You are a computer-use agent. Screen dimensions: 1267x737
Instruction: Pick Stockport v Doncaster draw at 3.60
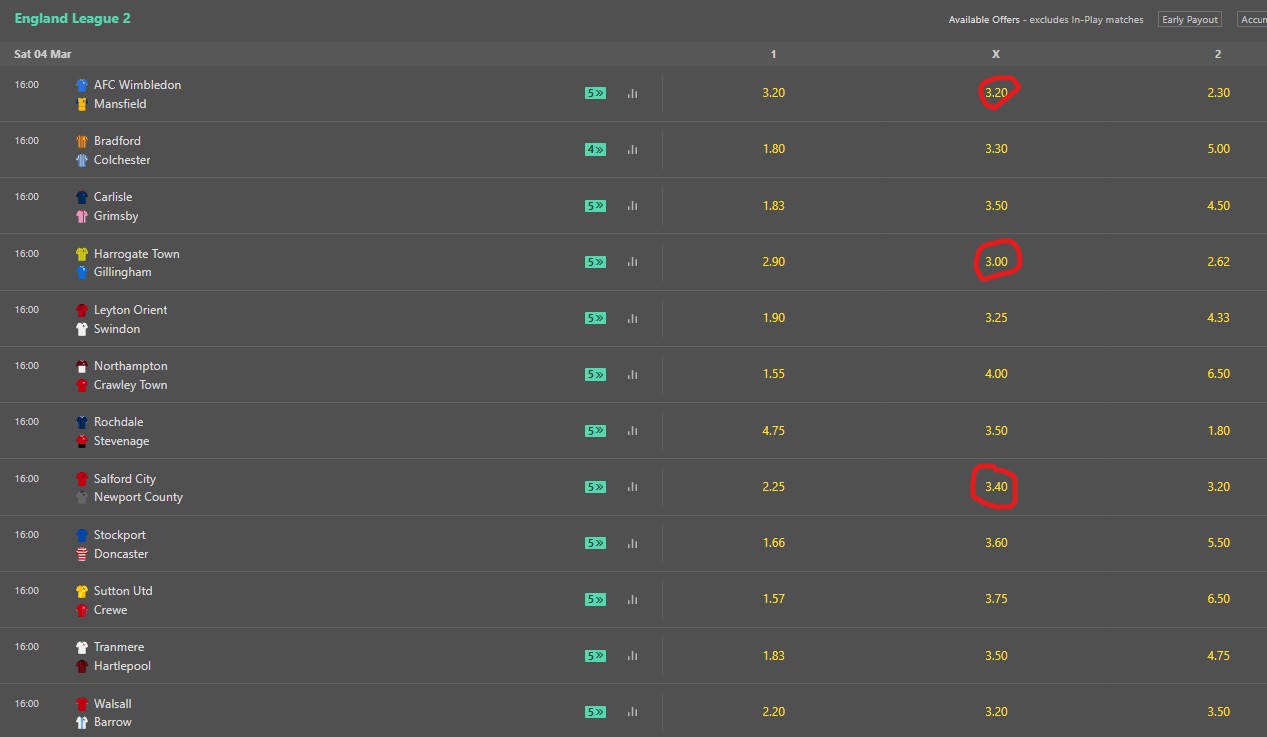[x=996, y=543]
